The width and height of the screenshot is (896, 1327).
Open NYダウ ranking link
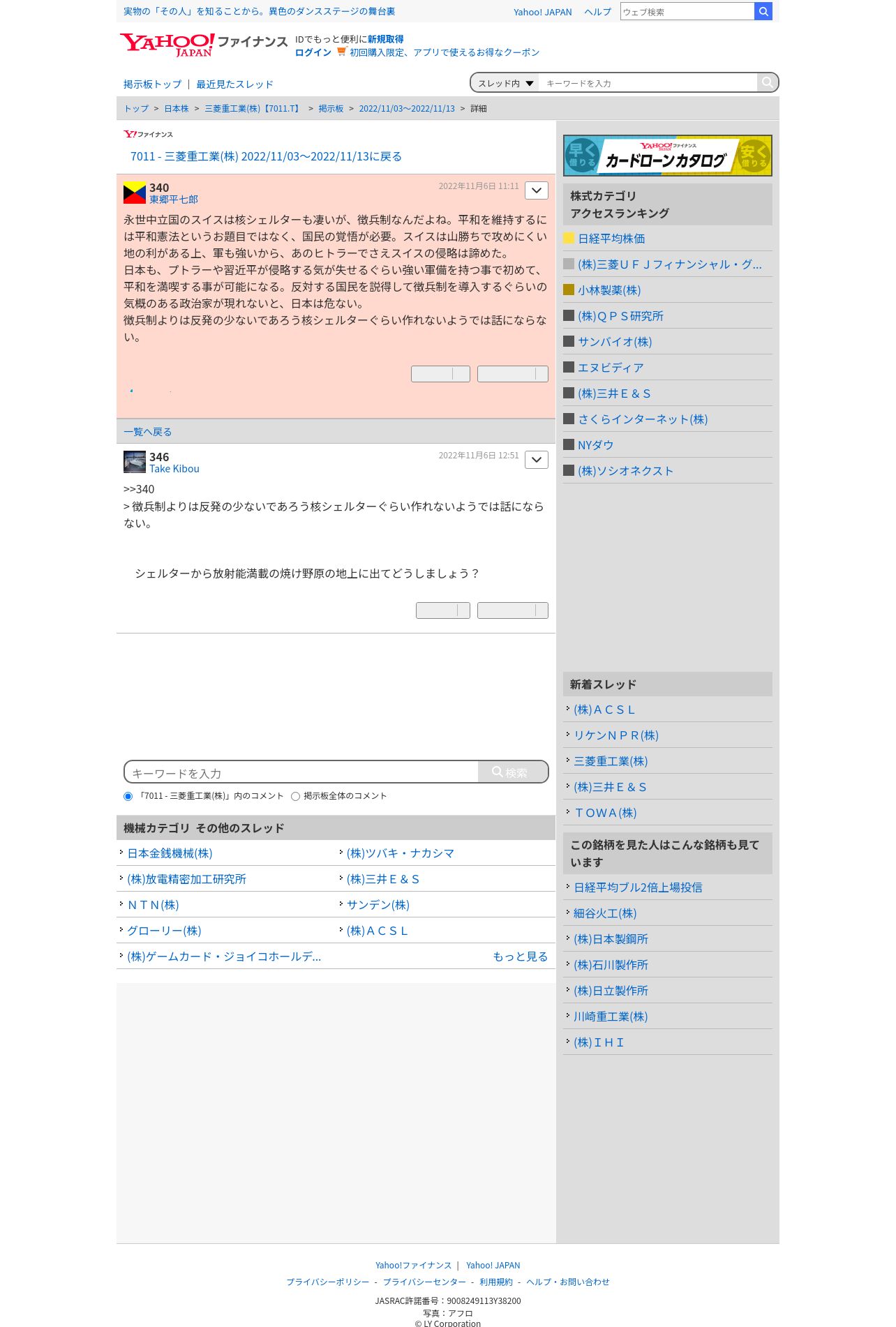click(595, 445)
